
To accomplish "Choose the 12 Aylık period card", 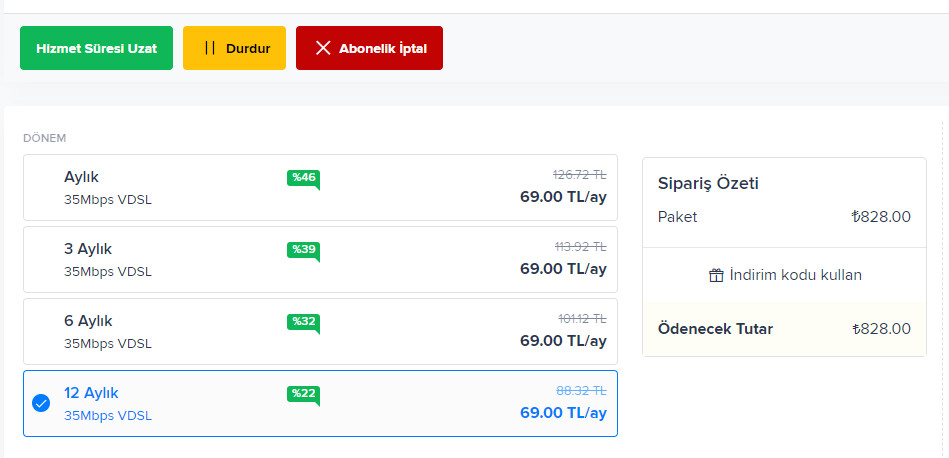I will [x=320, y=404].
